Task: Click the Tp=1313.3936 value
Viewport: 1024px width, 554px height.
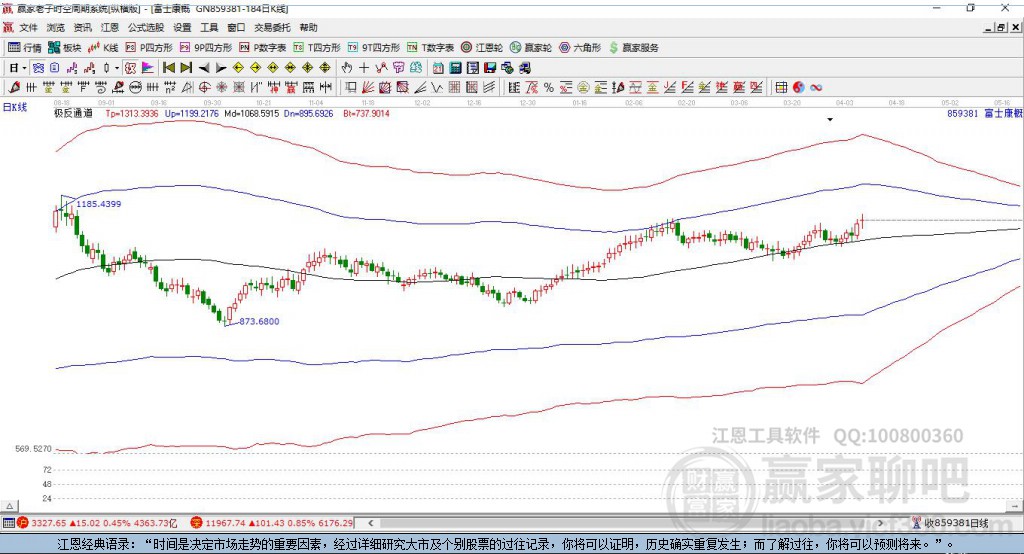Action: (132, 114)
